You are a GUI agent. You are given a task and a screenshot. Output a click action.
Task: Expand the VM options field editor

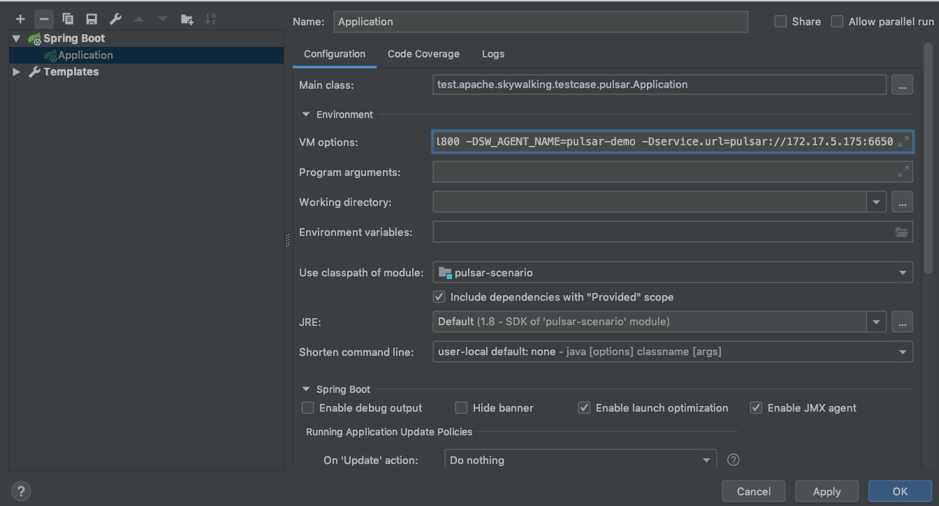click(903, 142)
